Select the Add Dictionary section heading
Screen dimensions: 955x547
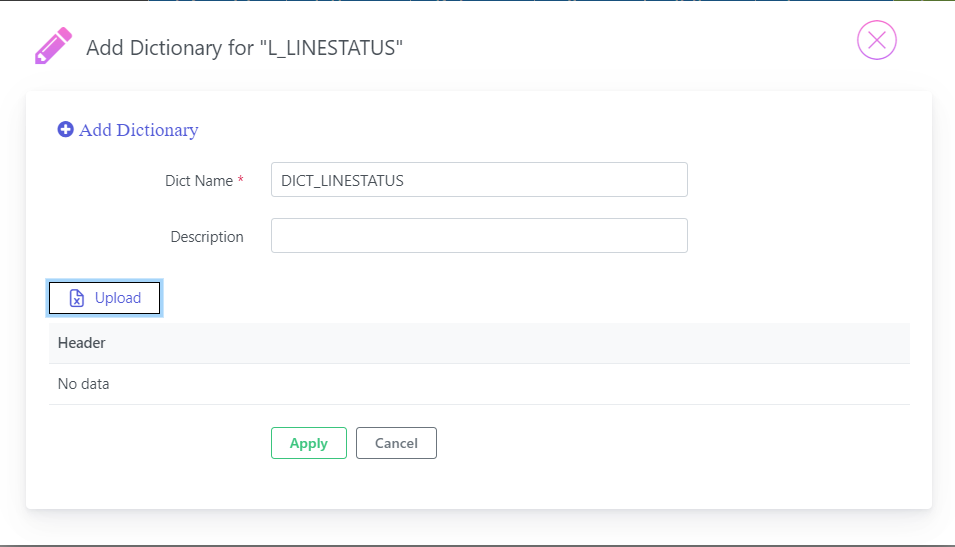[x=128, y=130]
